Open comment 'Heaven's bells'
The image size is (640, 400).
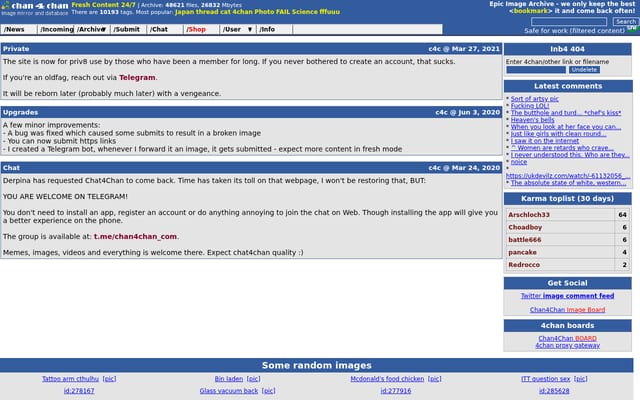[x=532, y=120]
